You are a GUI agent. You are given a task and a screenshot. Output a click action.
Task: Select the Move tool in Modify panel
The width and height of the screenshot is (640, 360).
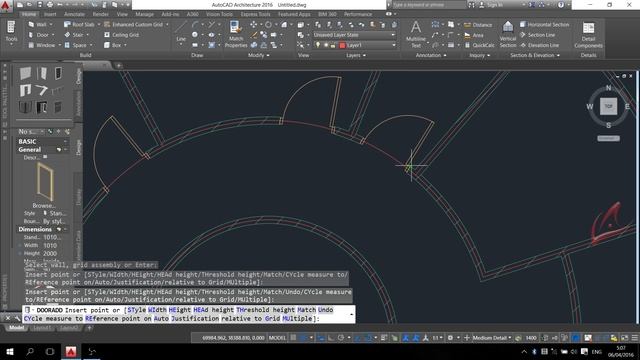click(253, 24)
